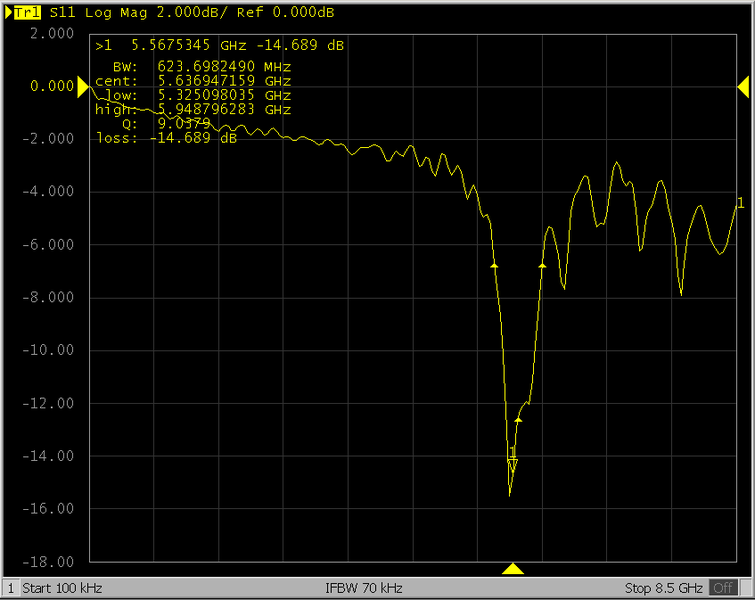Click the Stop 8.5 GHz frequency field
Viewport: 755px width, 600px height.
pos(664,588)
